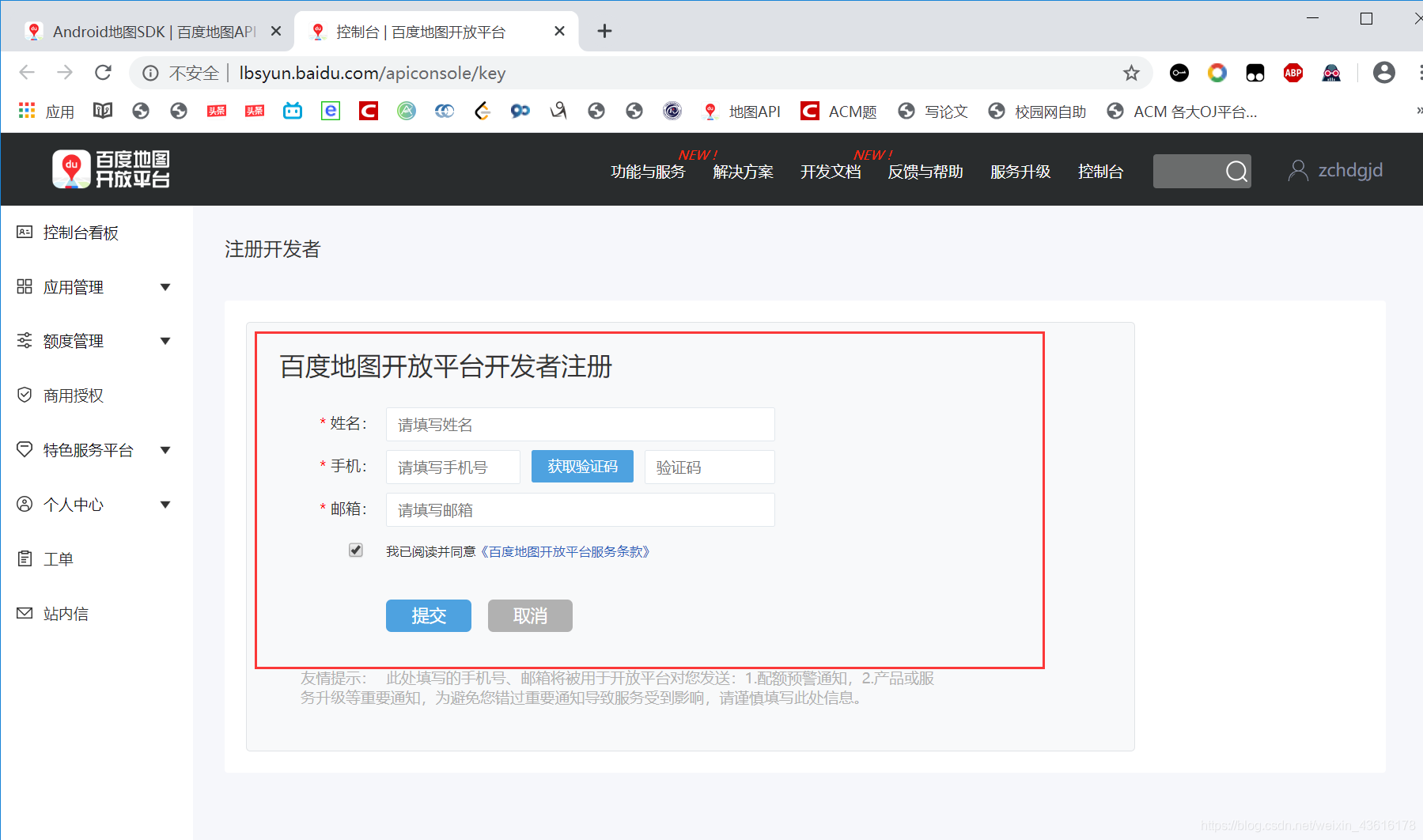
Task: Open the 百度地图开放平台服务条款 link
Action: tap(566, 551)
